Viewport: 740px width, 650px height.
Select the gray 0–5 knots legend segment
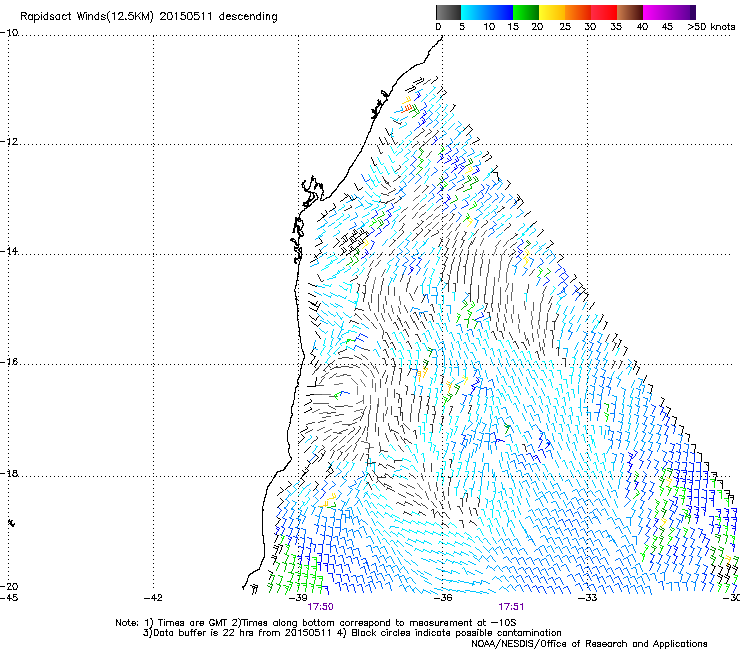(x=448, y=12)
